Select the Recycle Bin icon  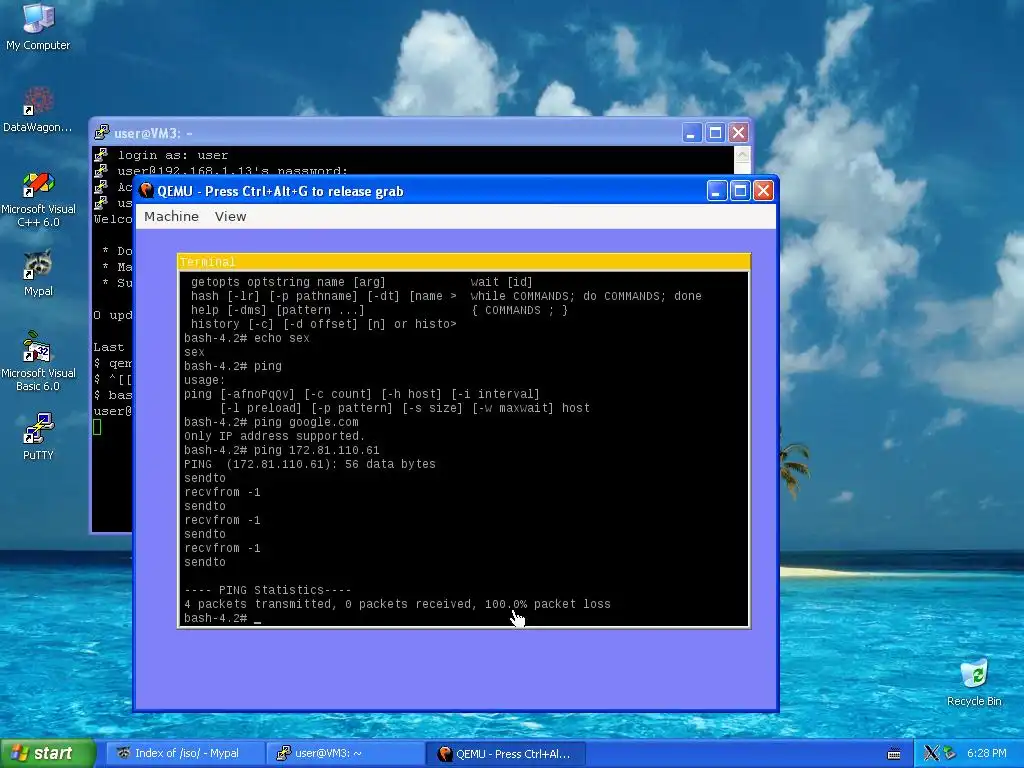974,682
